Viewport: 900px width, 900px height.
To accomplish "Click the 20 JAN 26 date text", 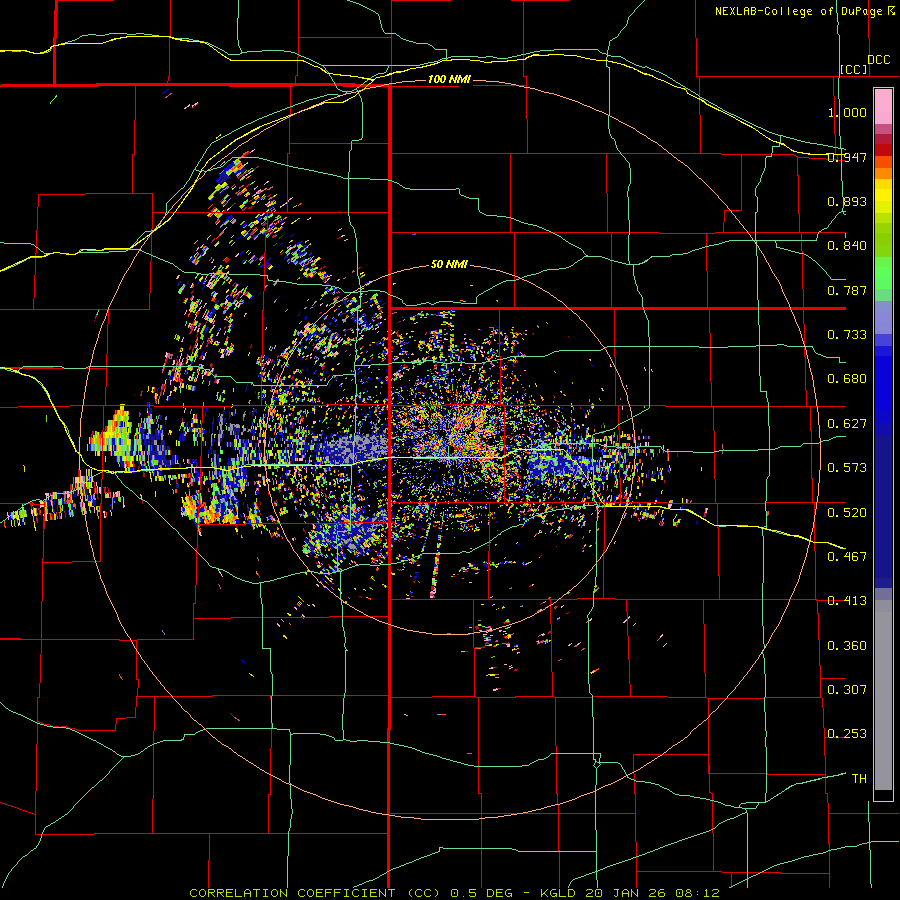I will pos(625,893).
